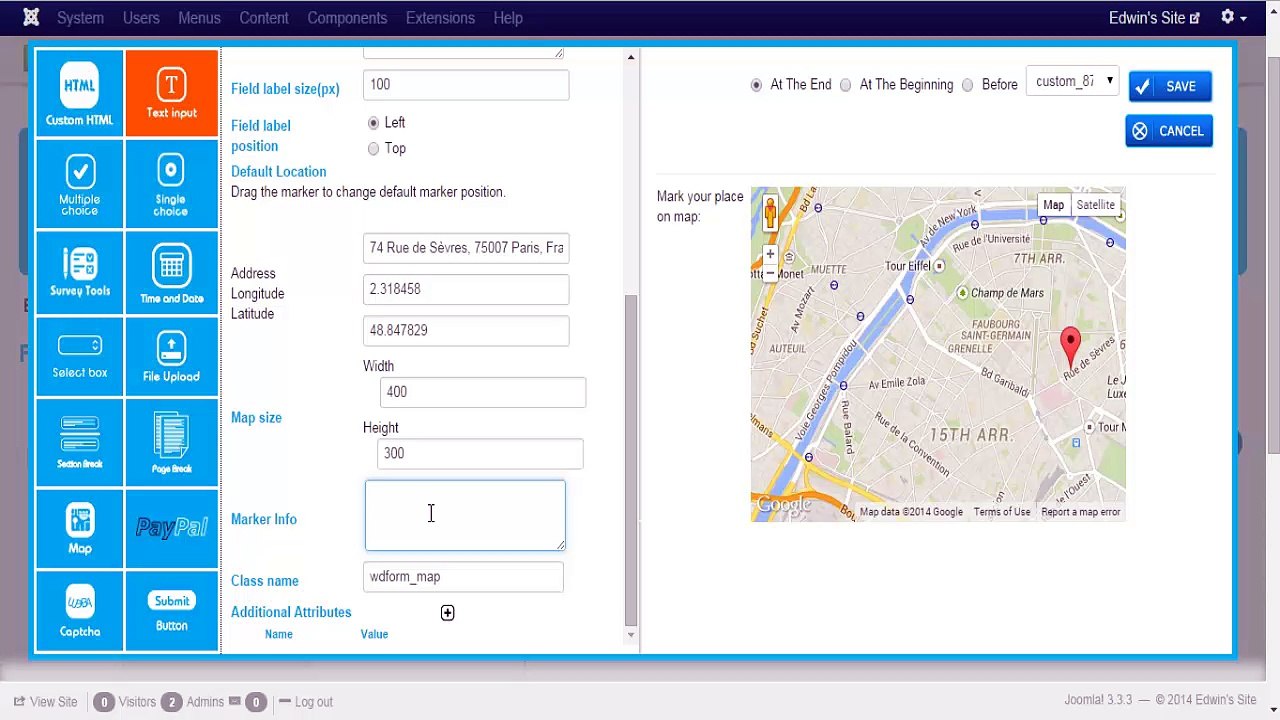Add a PayPal field
Image resolution: width=1280 pixels, height=720 pixels.
click(171, 528)
